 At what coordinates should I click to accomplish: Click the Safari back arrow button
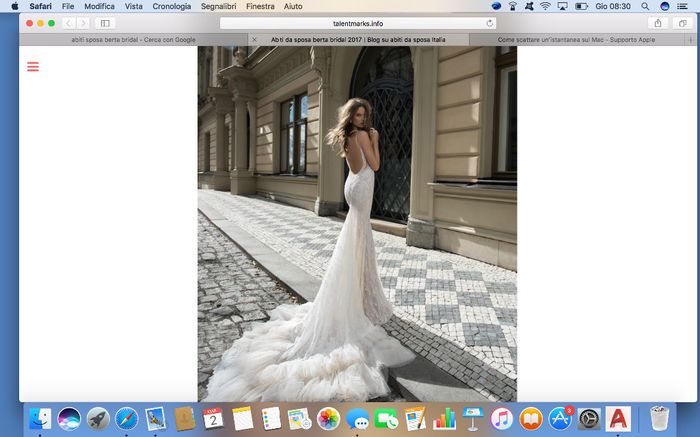pos(68,23)
